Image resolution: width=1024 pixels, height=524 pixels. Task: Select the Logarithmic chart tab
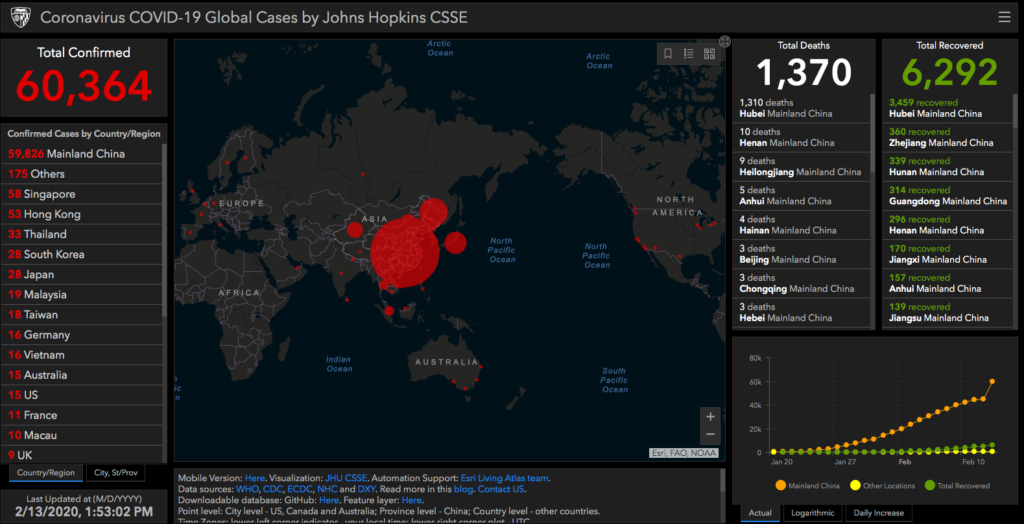[x=812, y=513]
